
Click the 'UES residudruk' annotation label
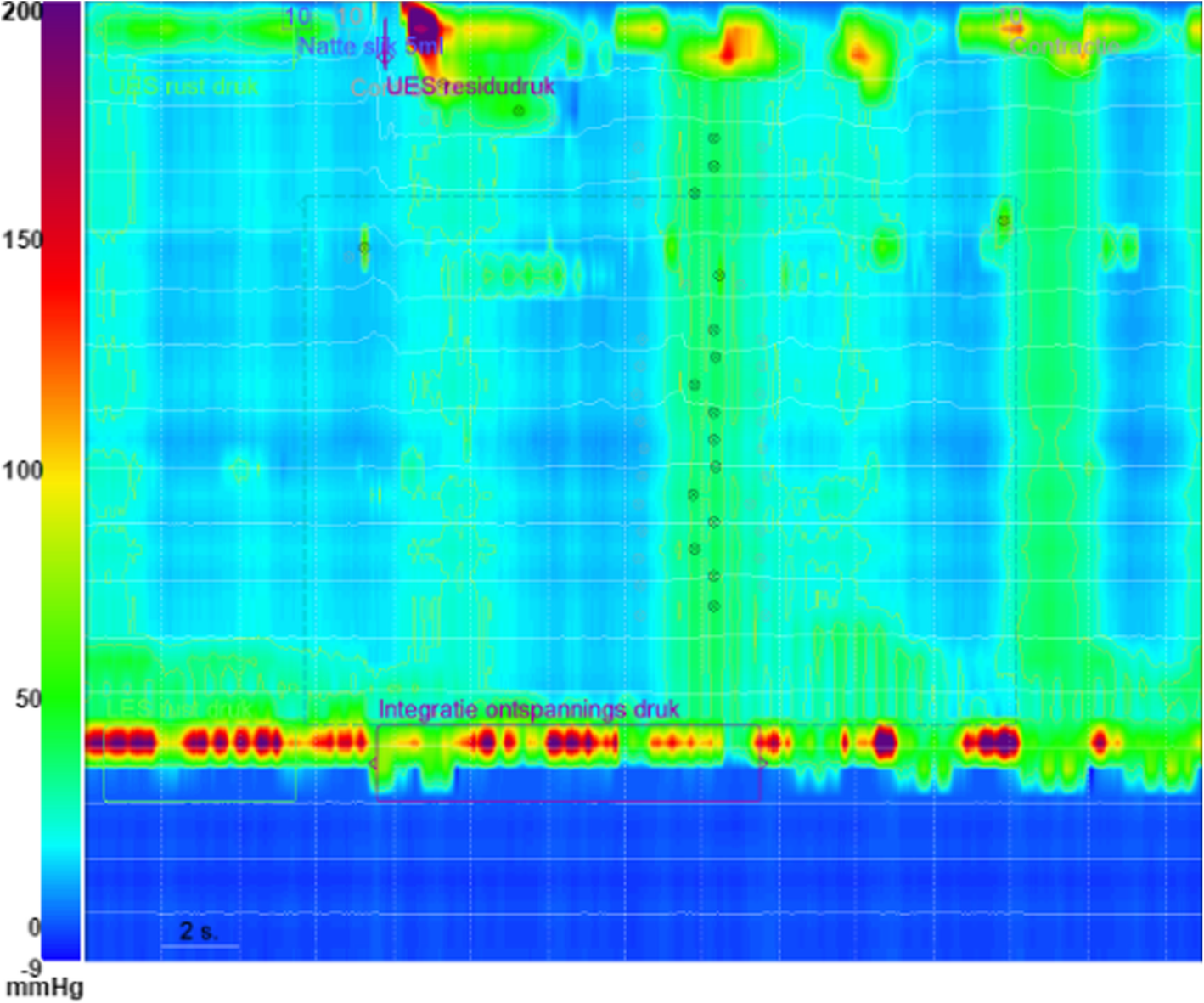point(470,86)
